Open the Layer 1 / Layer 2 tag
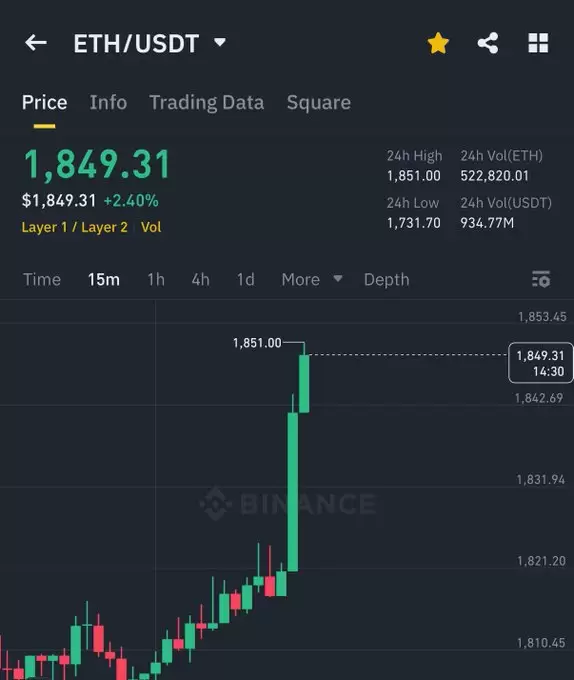Screen dimensions: 574x680 (x=75, y=227)
